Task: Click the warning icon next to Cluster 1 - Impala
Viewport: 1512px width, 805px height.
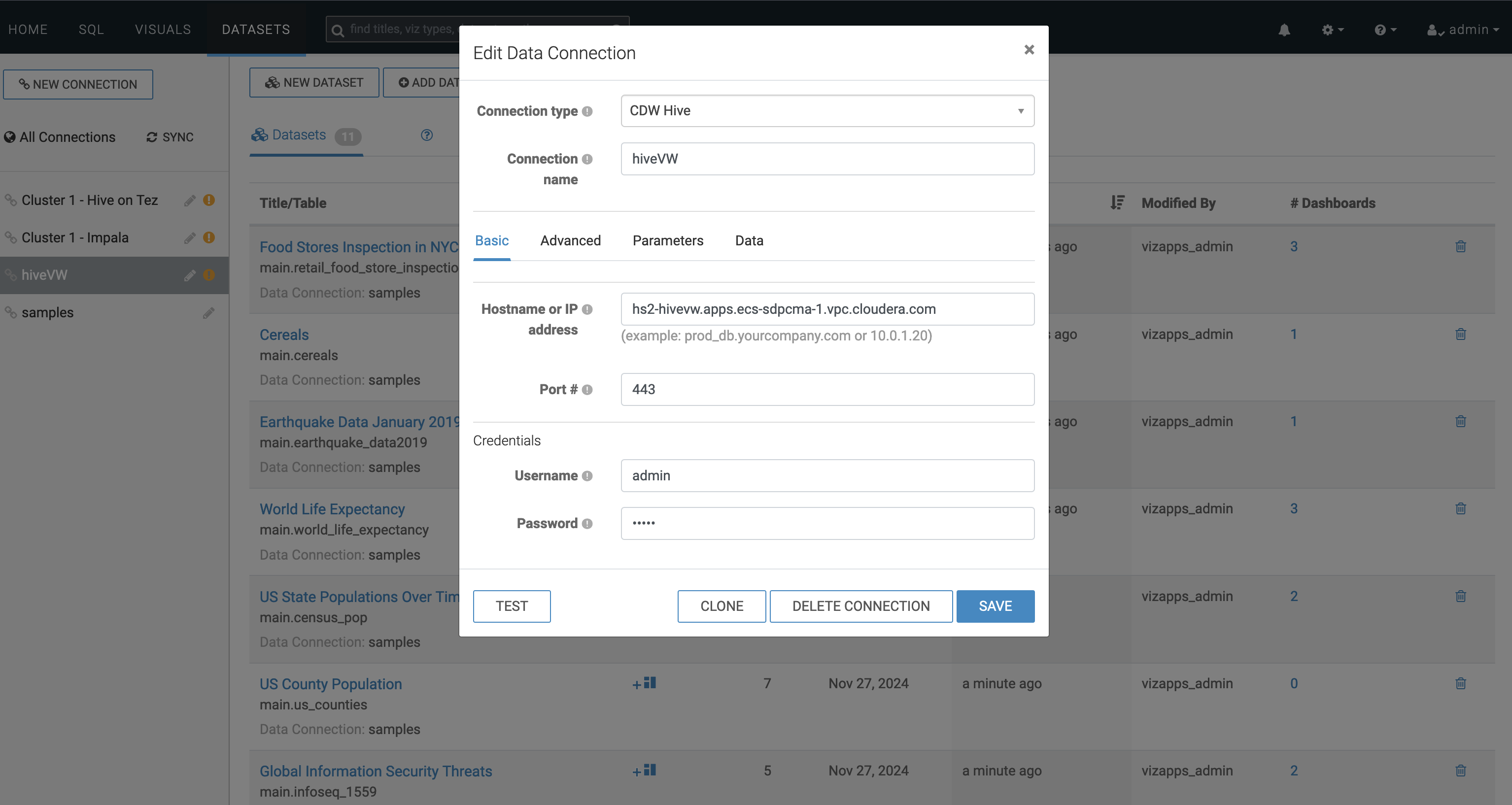Action: (x=209, y=237)
